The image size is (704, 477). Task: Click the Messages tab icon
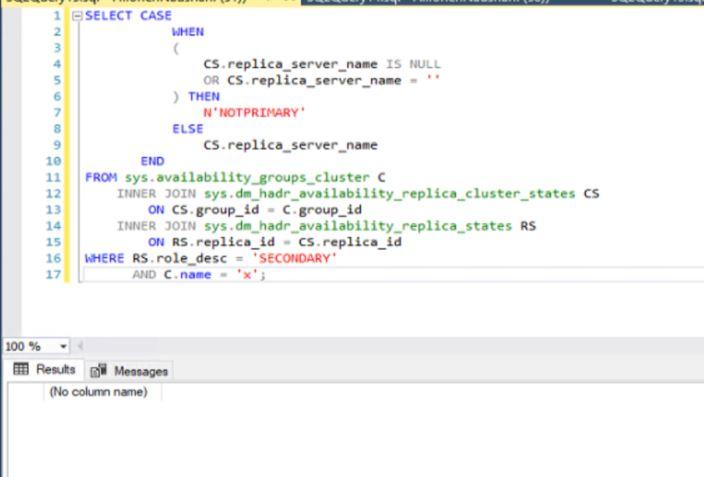(98, 371)
